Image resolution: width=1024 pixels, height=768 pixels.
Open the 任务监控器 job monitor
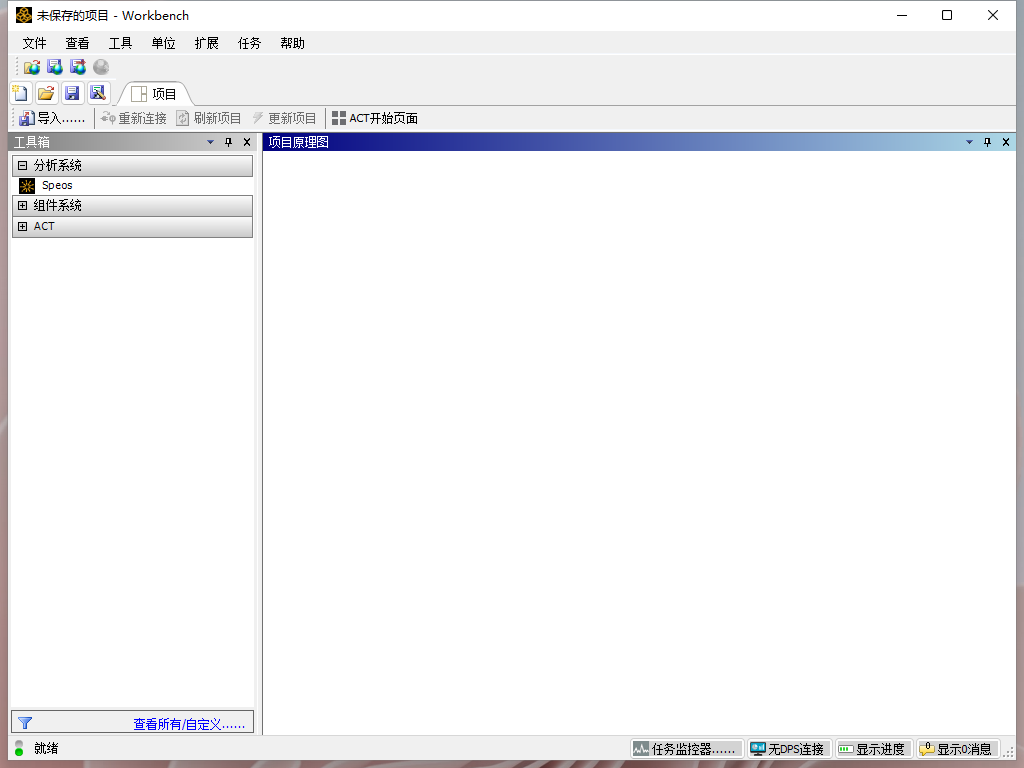point(687,749)
